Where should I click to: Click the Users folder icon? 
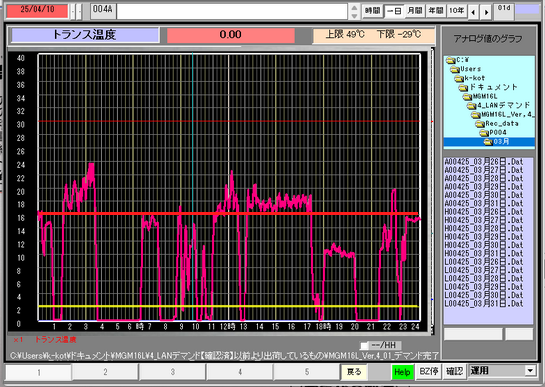(455, 69)
